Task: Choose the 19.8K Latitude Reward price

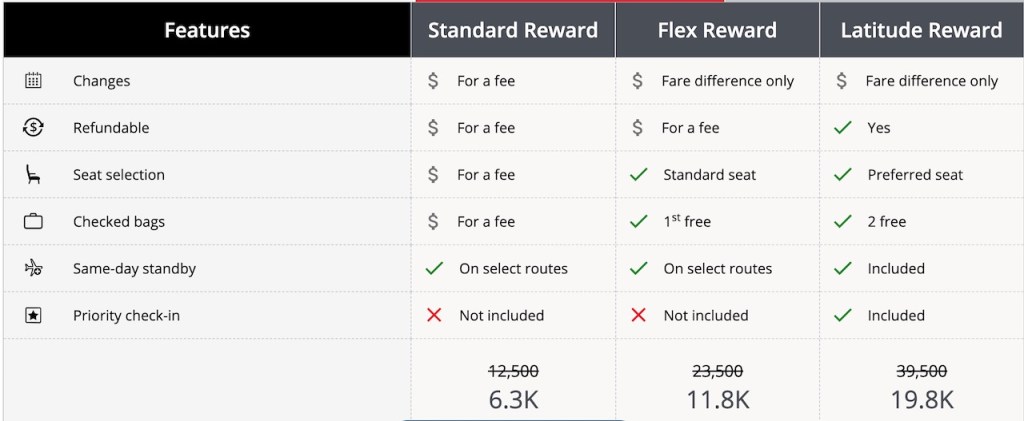Action: pyautogui.click(x=921, y=399)
